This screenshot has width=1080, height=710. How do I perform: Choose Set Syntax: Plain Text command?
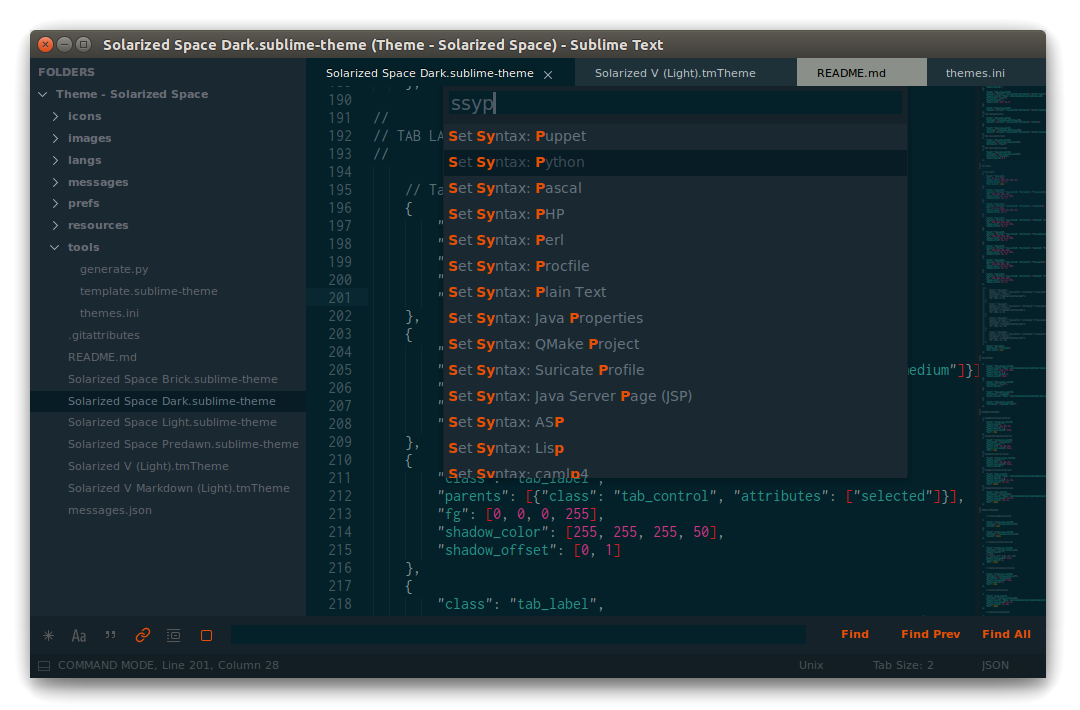coord(675,292)
